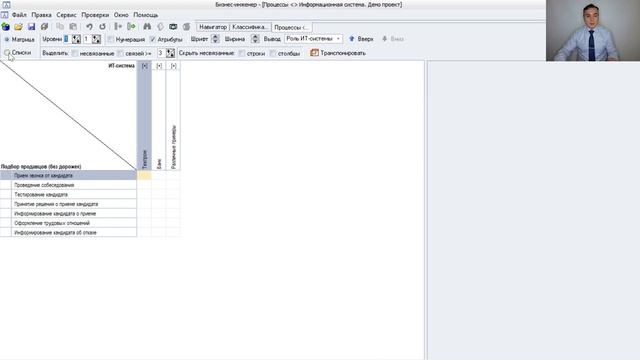Screen dimensions: 640x360
Task: Open search with binoculars icon
Action: [x=147, y=27]
